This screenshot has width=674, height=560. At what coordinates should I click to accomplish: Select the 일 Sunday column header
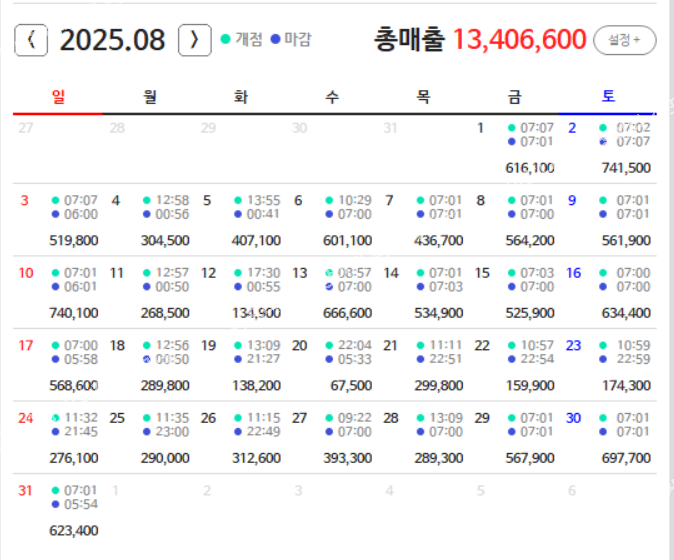point(58,97)
